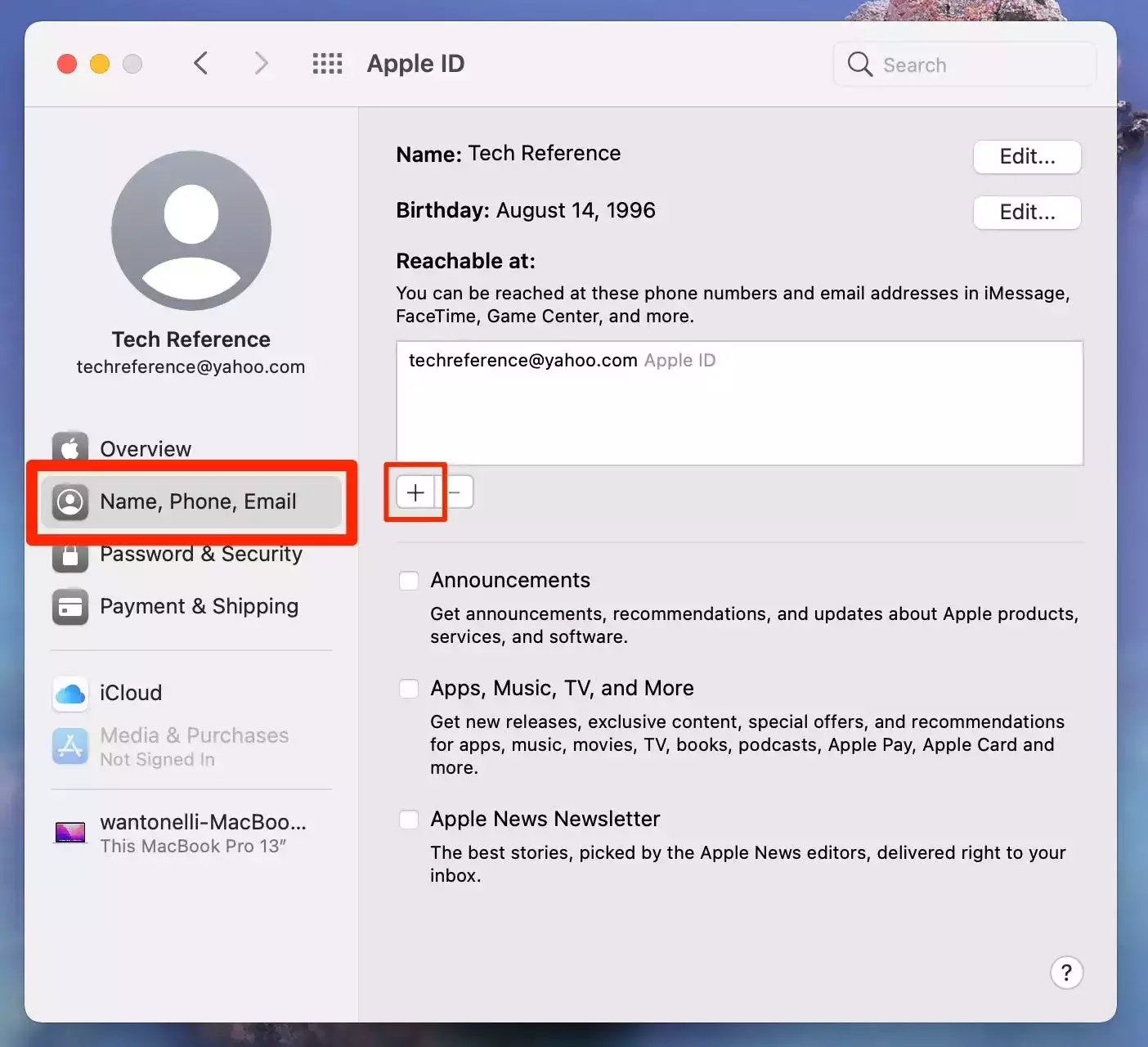Click the forward navigation arrow
The width and height of the screenshot is (1148, 1047).
[261, 64]
